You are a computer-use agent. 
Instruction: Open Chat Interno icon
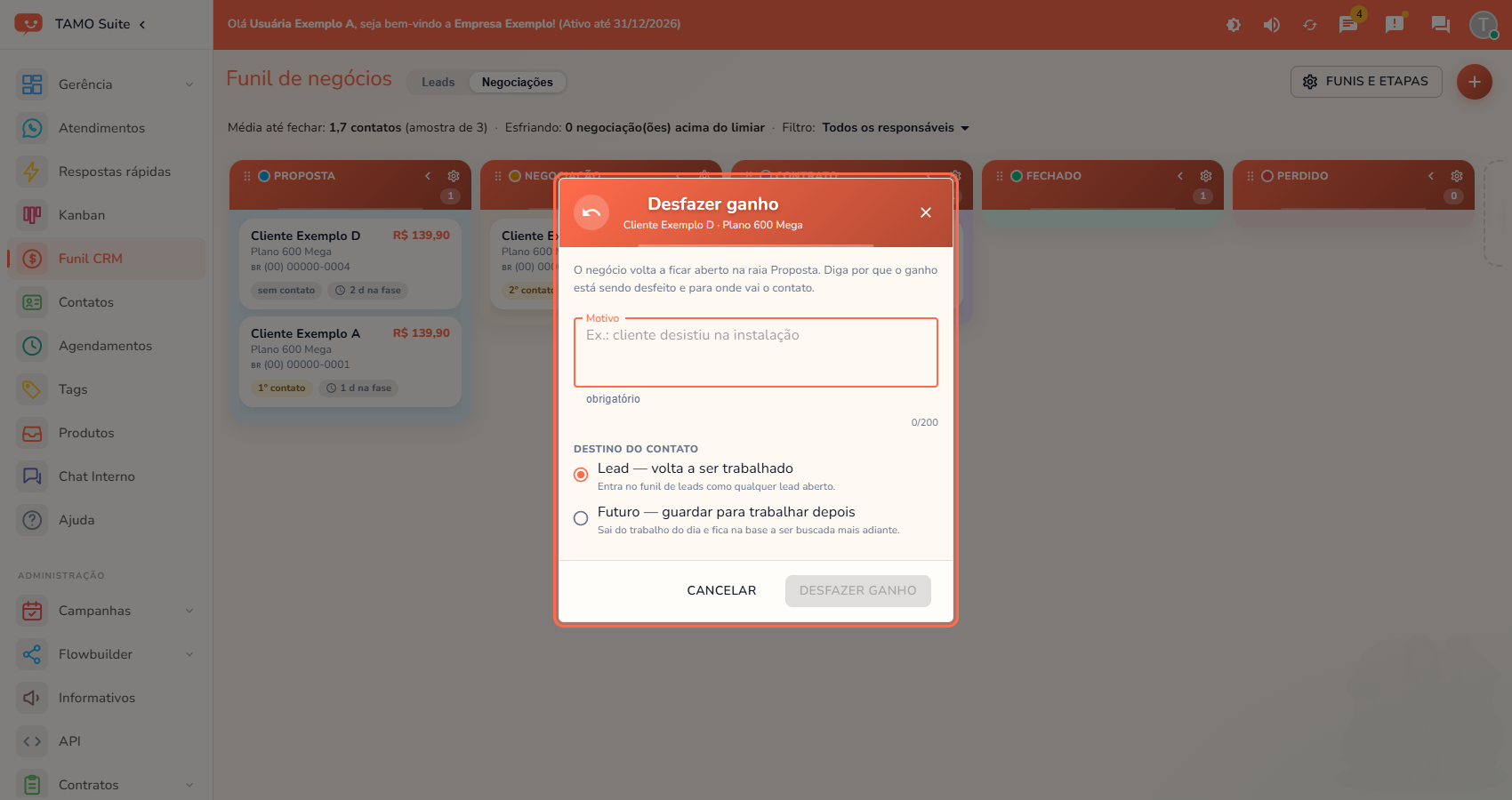[x=32, y=476]
